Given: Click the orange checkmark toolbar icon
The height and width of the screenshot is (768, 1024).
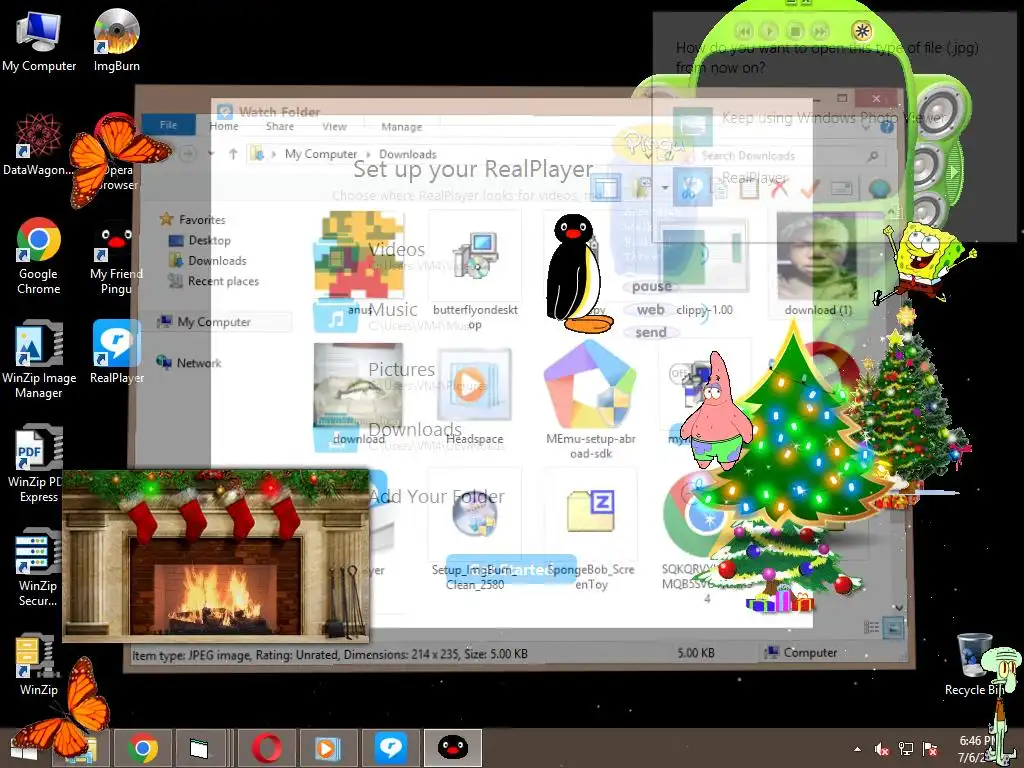Looking at the screenshot, I should 809,189.
